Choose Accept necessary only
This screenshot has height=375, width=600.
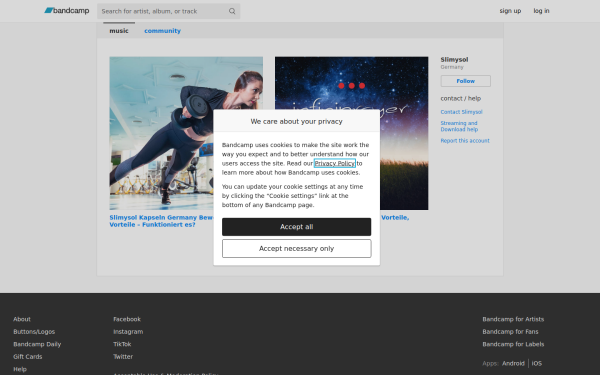(x=296, y=248)
